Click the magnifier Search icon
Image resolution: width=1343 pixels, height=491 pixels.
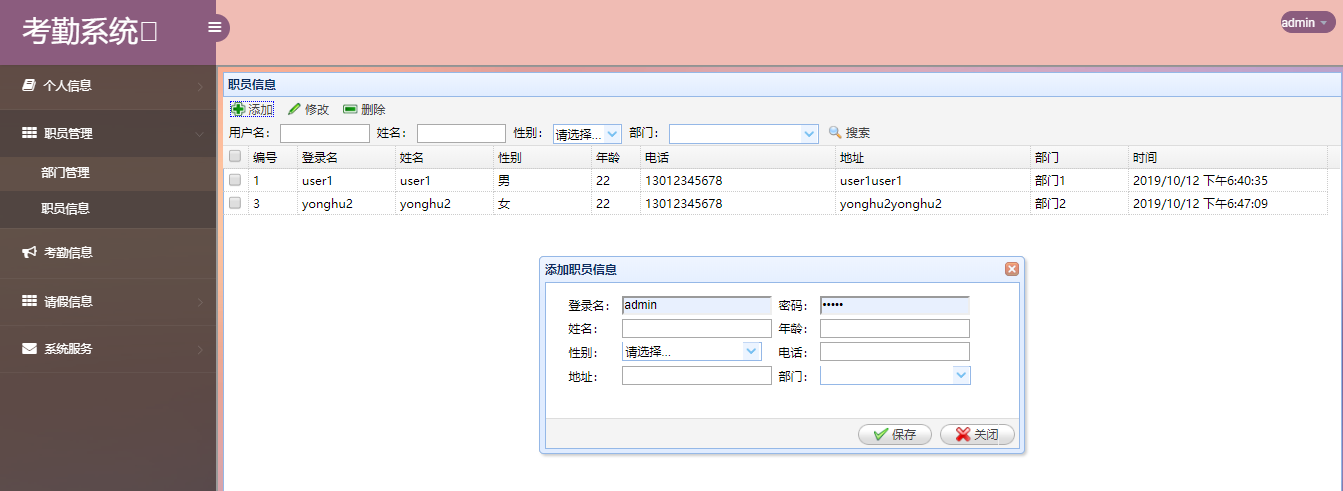(835, 132)
